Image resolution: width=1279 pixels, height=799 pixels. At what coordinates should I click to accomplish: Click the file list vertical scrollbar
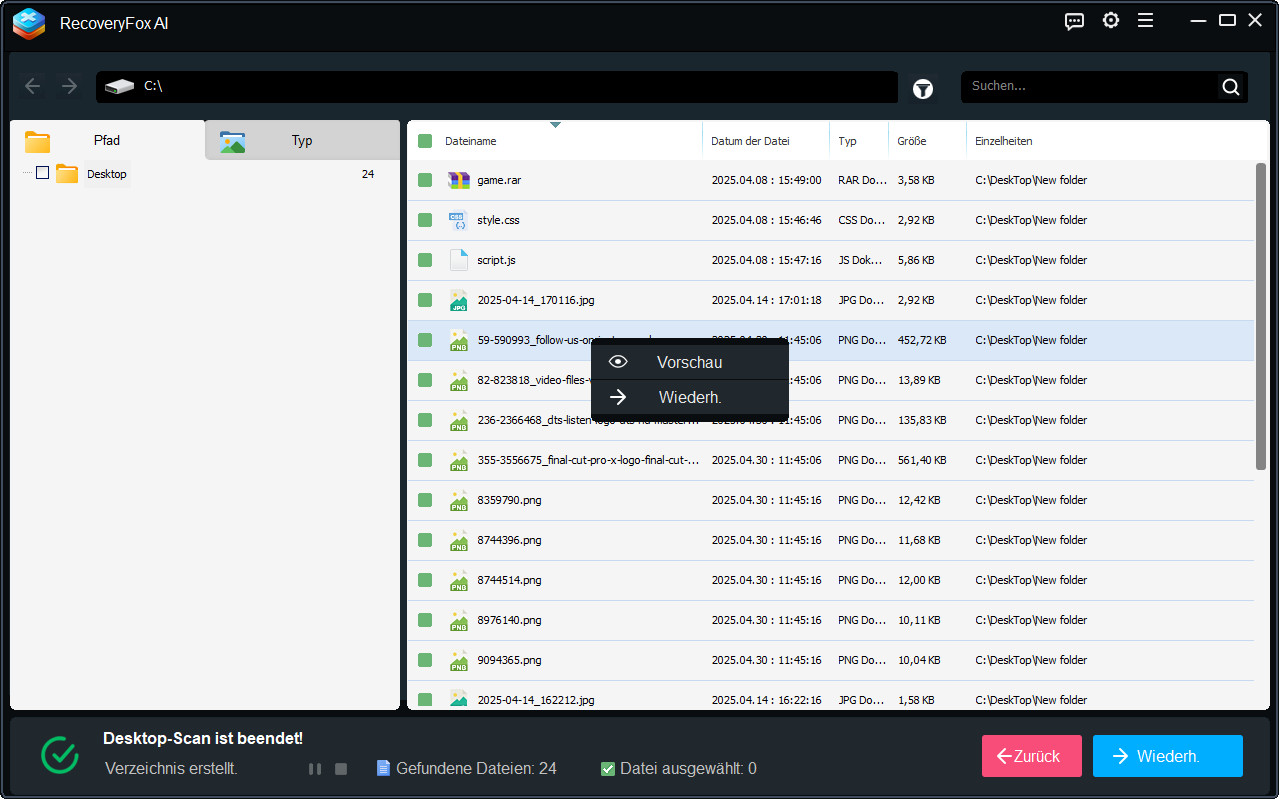click(1261, 316)
